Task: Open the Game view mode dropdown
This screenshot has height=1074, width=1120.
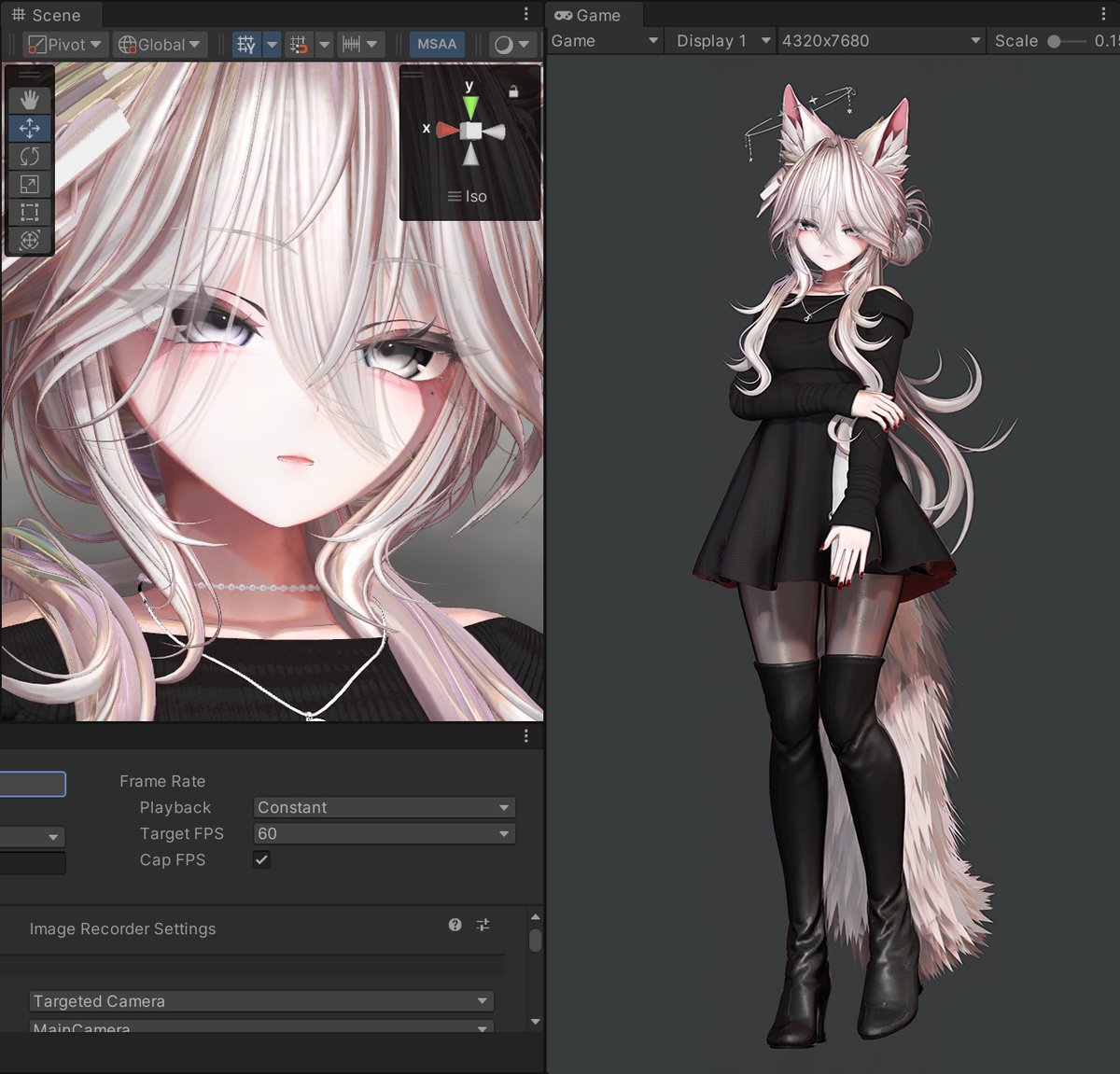Action: click(x=605, y=41)
